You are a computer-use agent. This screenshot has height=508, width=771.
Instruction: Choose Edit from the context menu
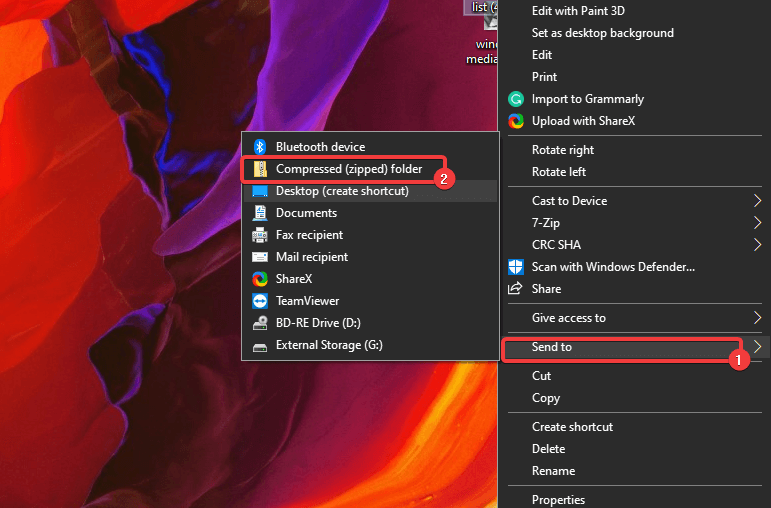coord(635,55)
